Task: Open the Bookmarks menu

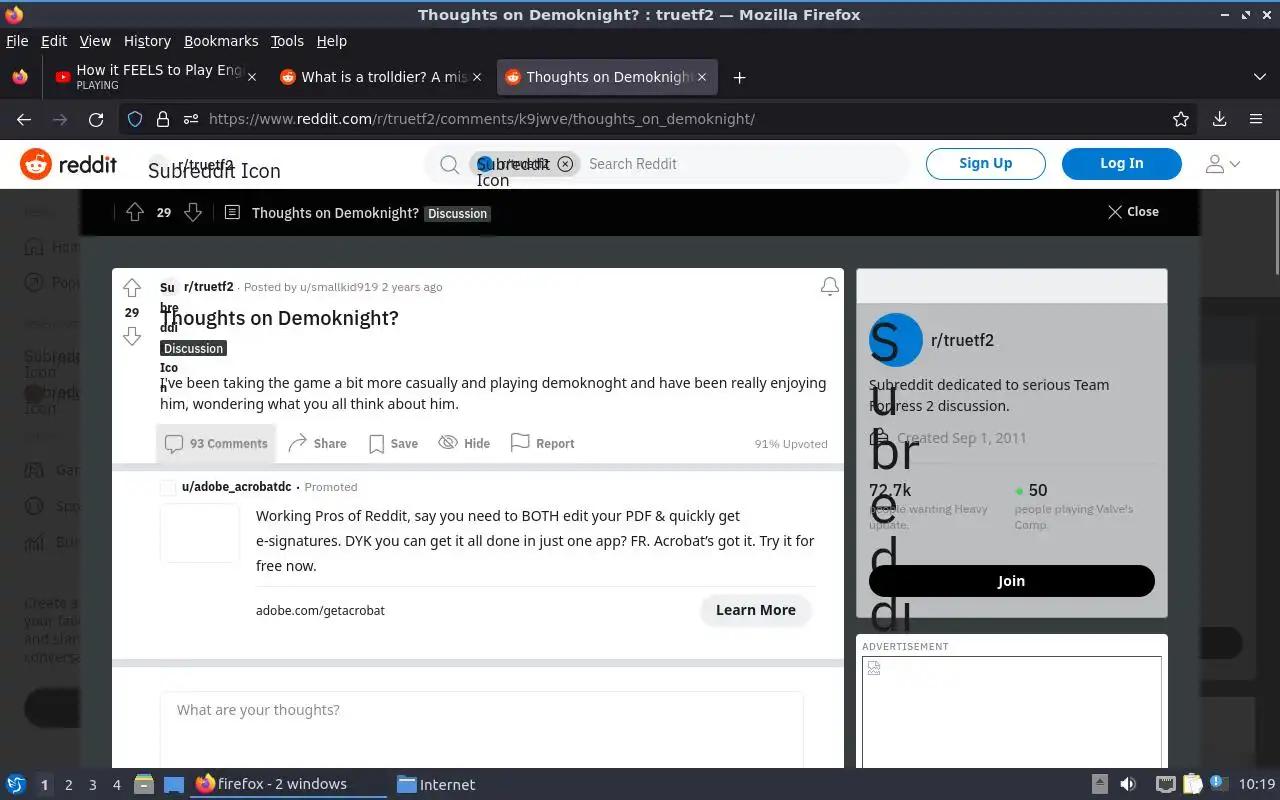Action: pos(221,41)
